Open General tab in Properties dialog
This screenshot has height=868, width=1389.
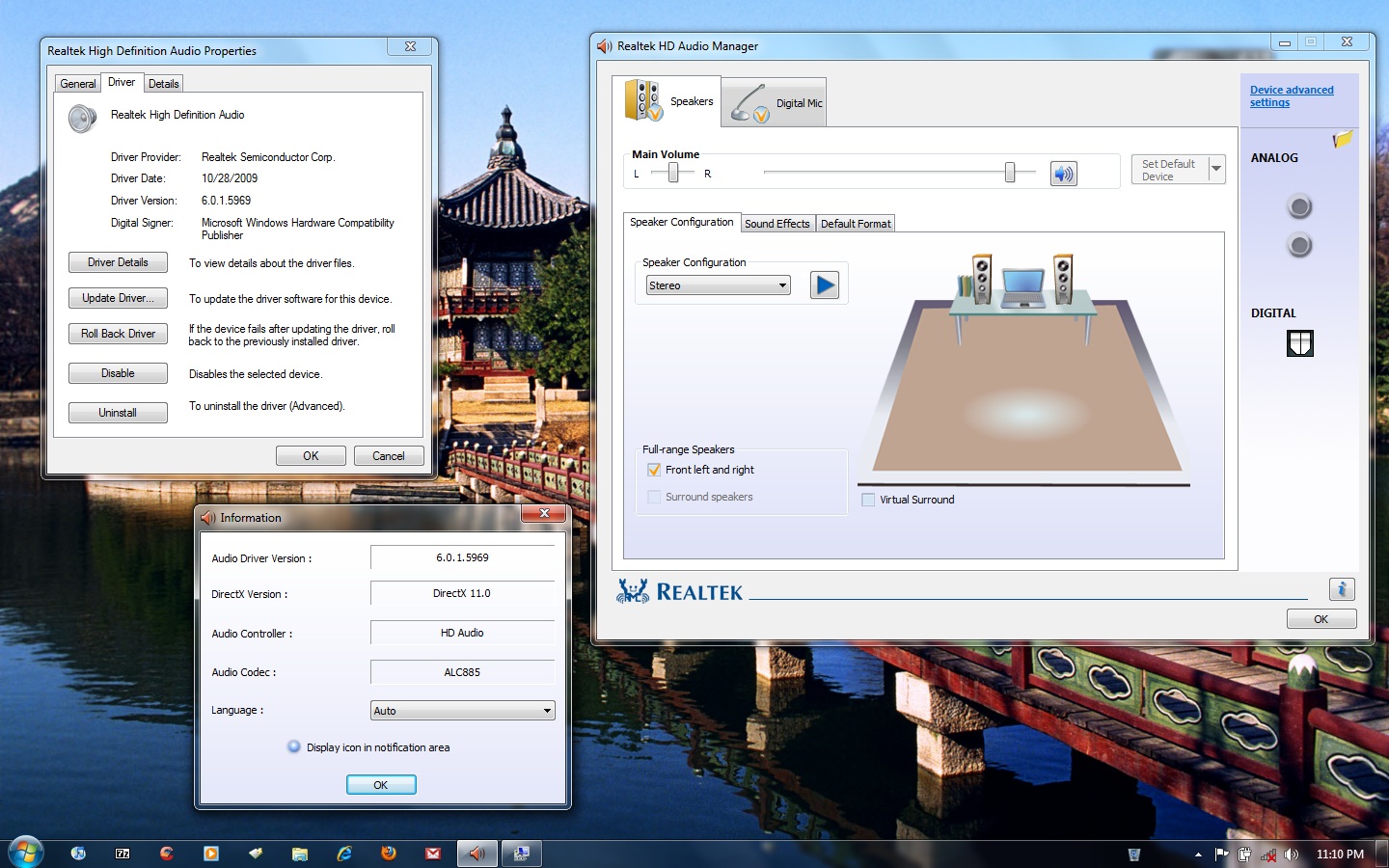tap(78, 84)
